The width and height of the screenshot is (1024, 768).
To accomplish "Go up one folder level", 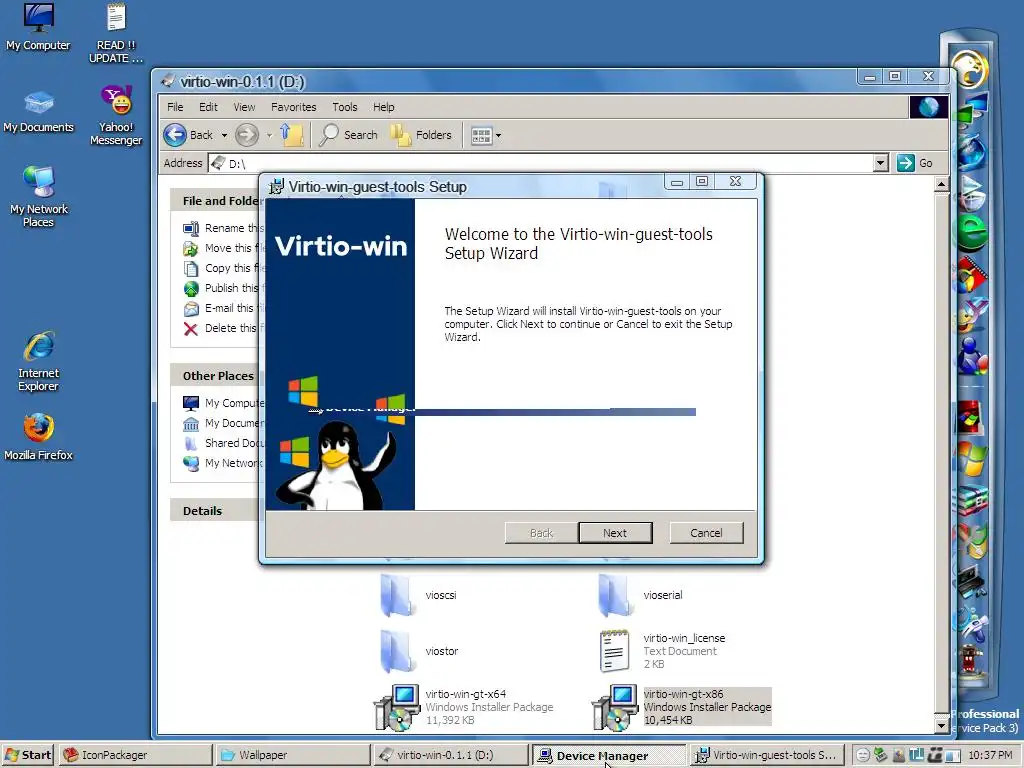I will point(292,135).
